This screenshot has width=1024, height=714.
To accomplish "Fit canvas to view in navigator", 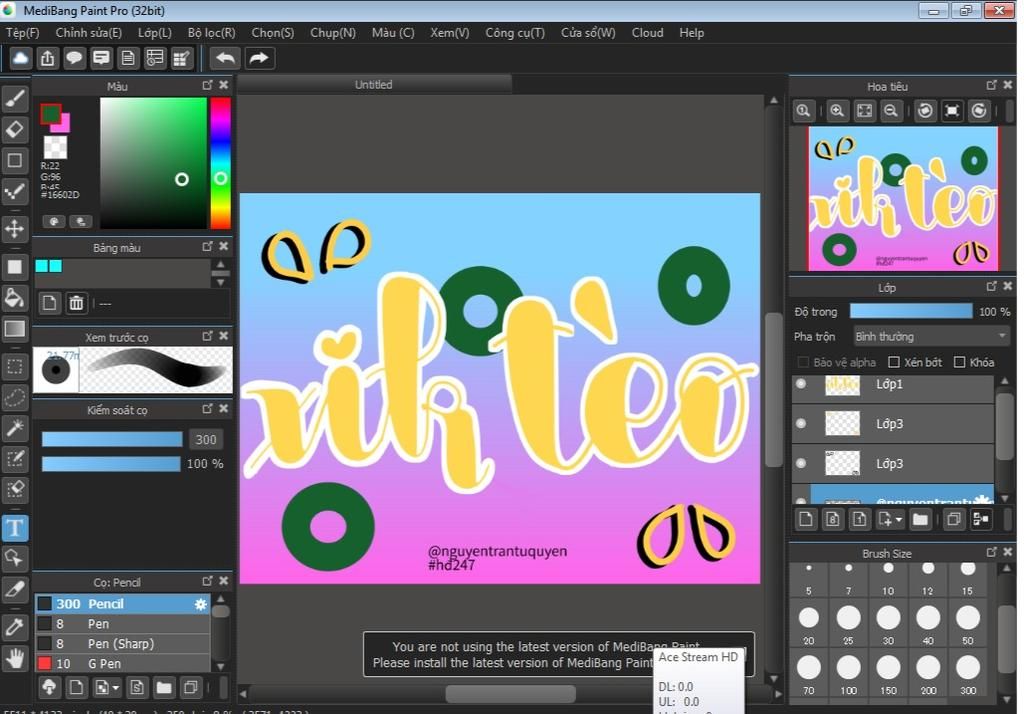I will click(x=864, y=111).
